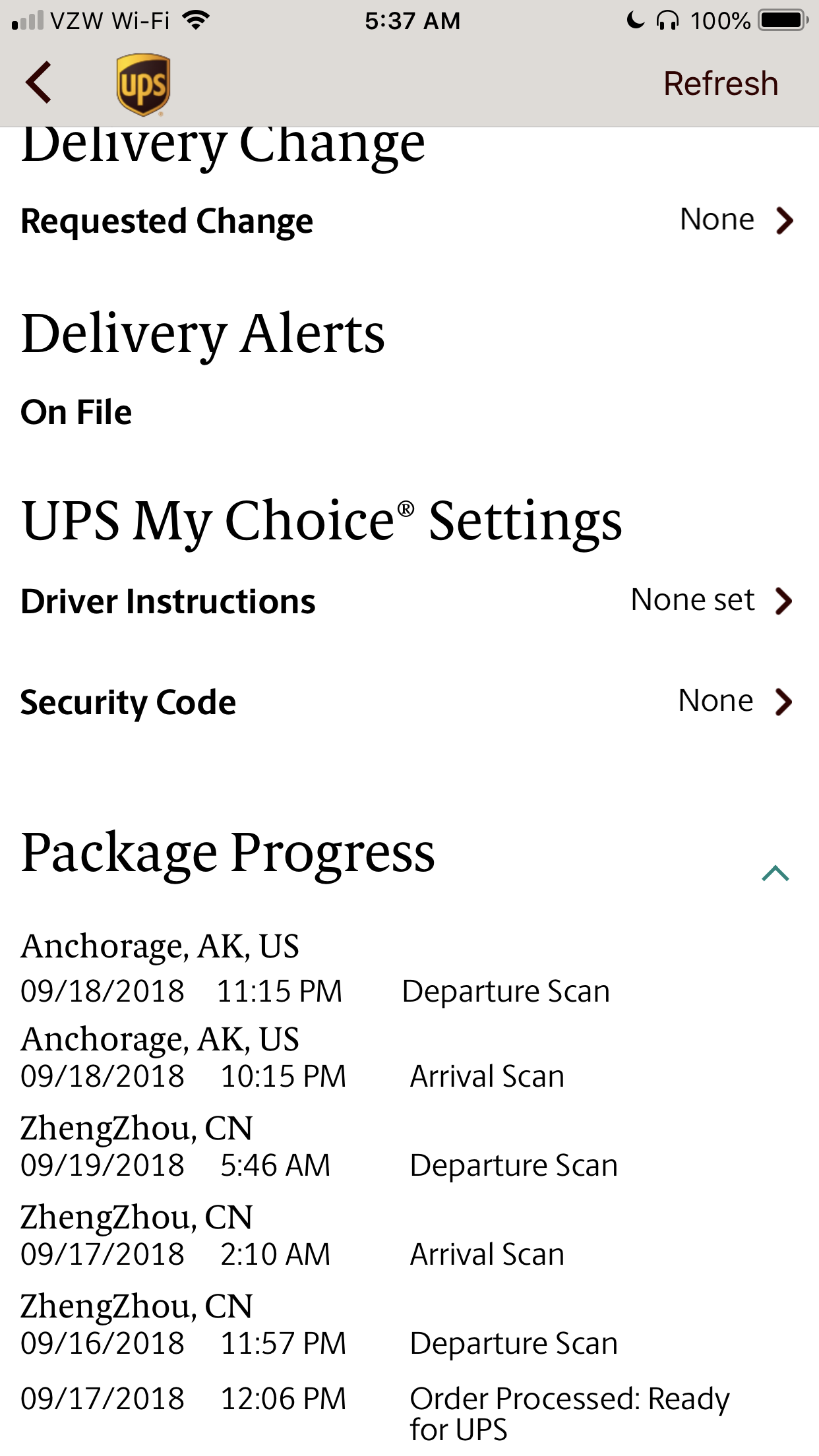Select the Requested Change row
This screenshot has height=1456, width=819.
409,221
